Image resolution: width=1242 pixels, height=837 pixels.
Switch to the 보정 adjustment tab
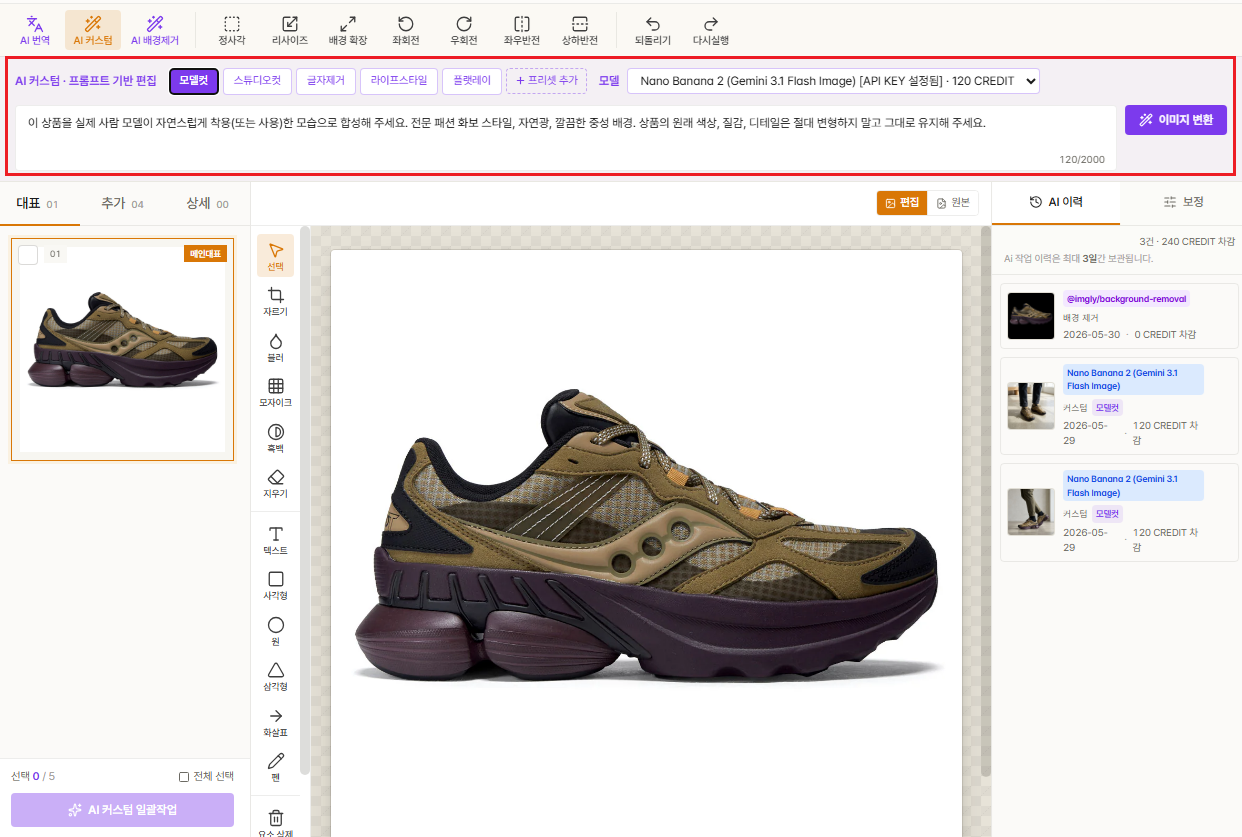pyautogui.click(x=1183, y=202)
